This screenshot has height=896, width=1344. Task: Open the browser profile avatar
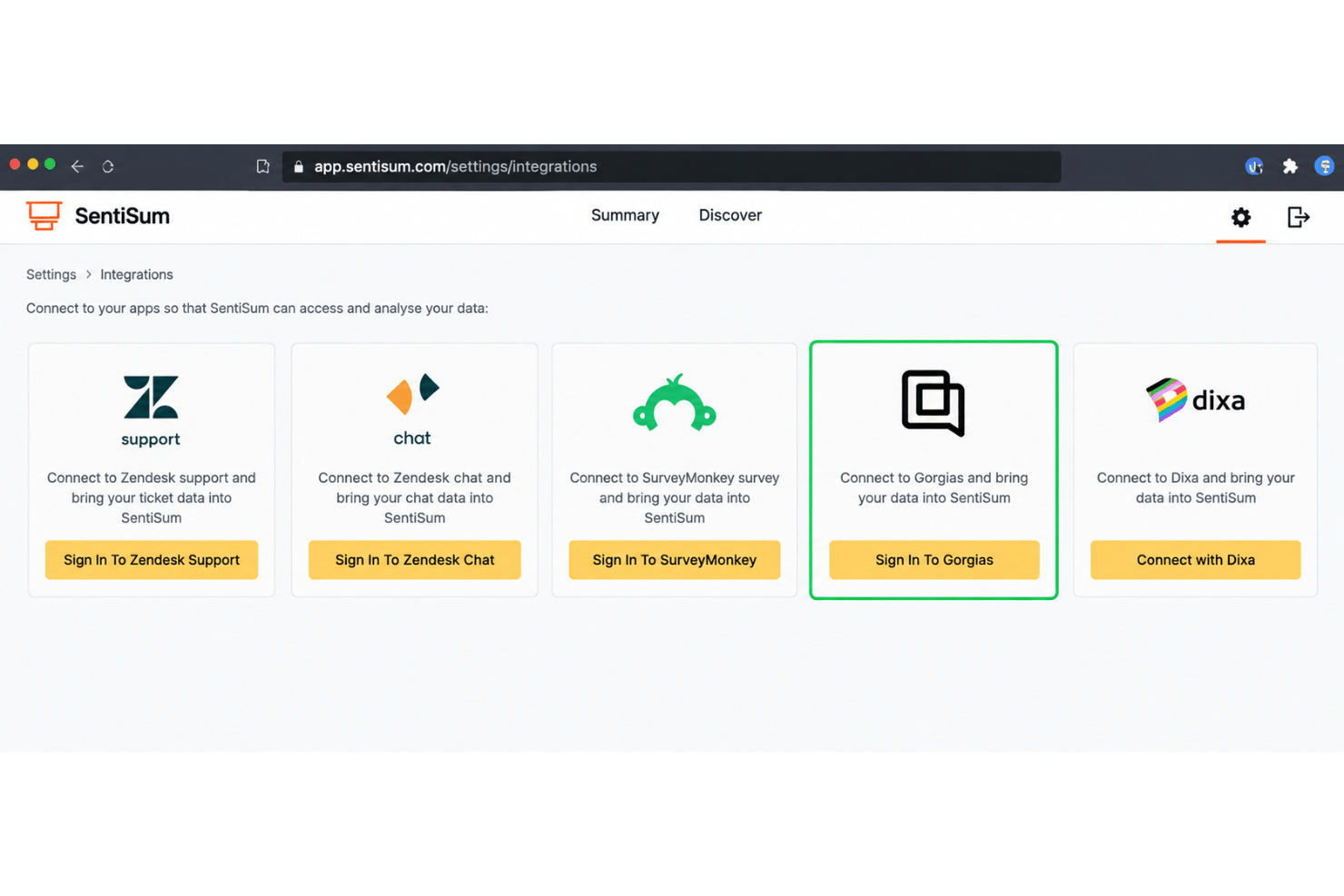click(1324, 166)
